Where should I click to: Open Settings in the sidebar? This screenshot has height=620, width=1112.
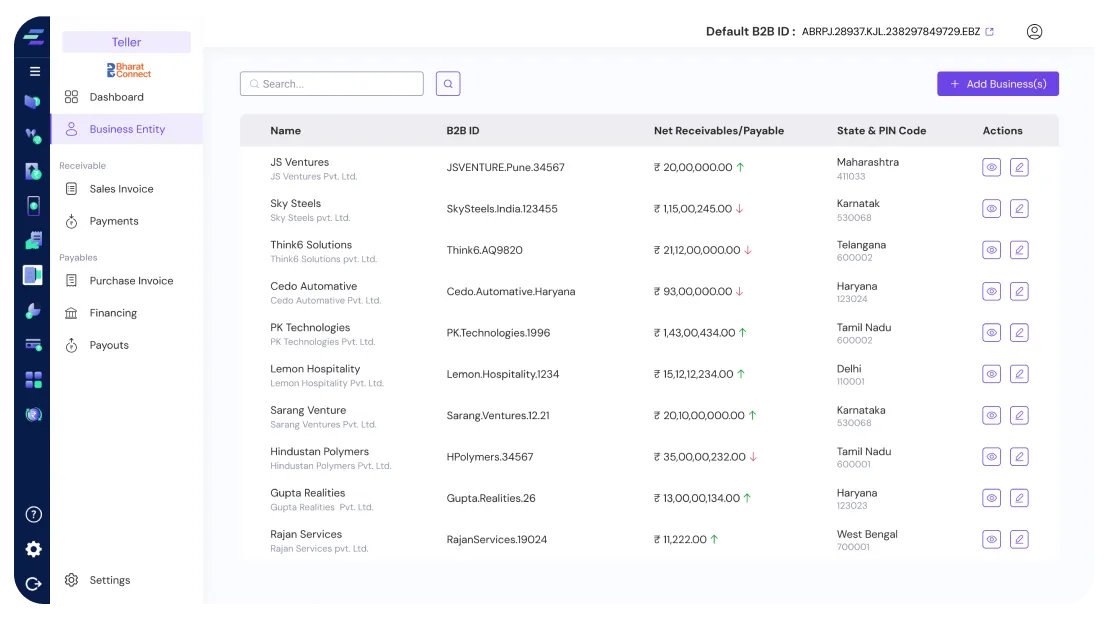[126, 580]
